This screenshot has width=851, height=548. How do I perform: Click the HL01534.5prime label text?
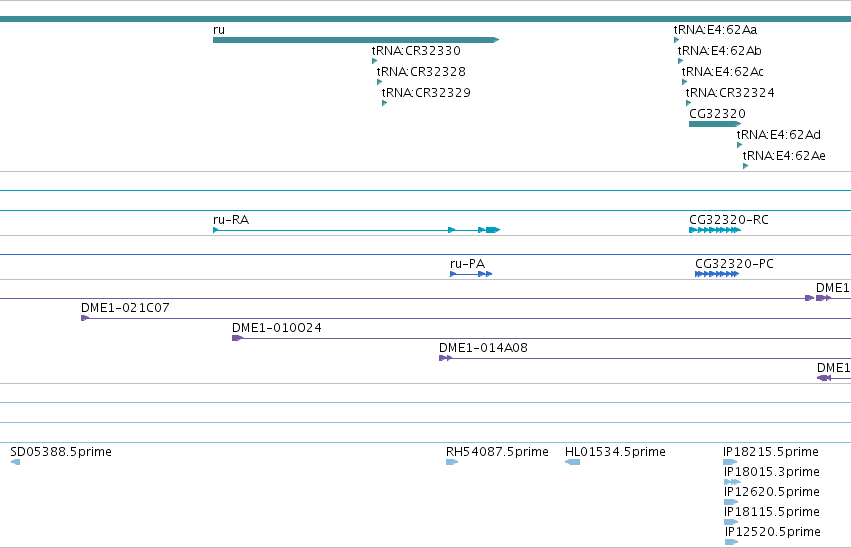coord(615,452)
